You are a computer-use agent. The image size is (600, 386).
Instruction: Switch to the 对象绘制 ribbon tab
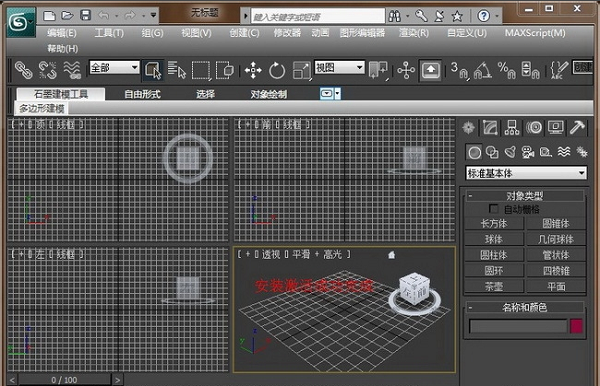(x=269, y=94)
